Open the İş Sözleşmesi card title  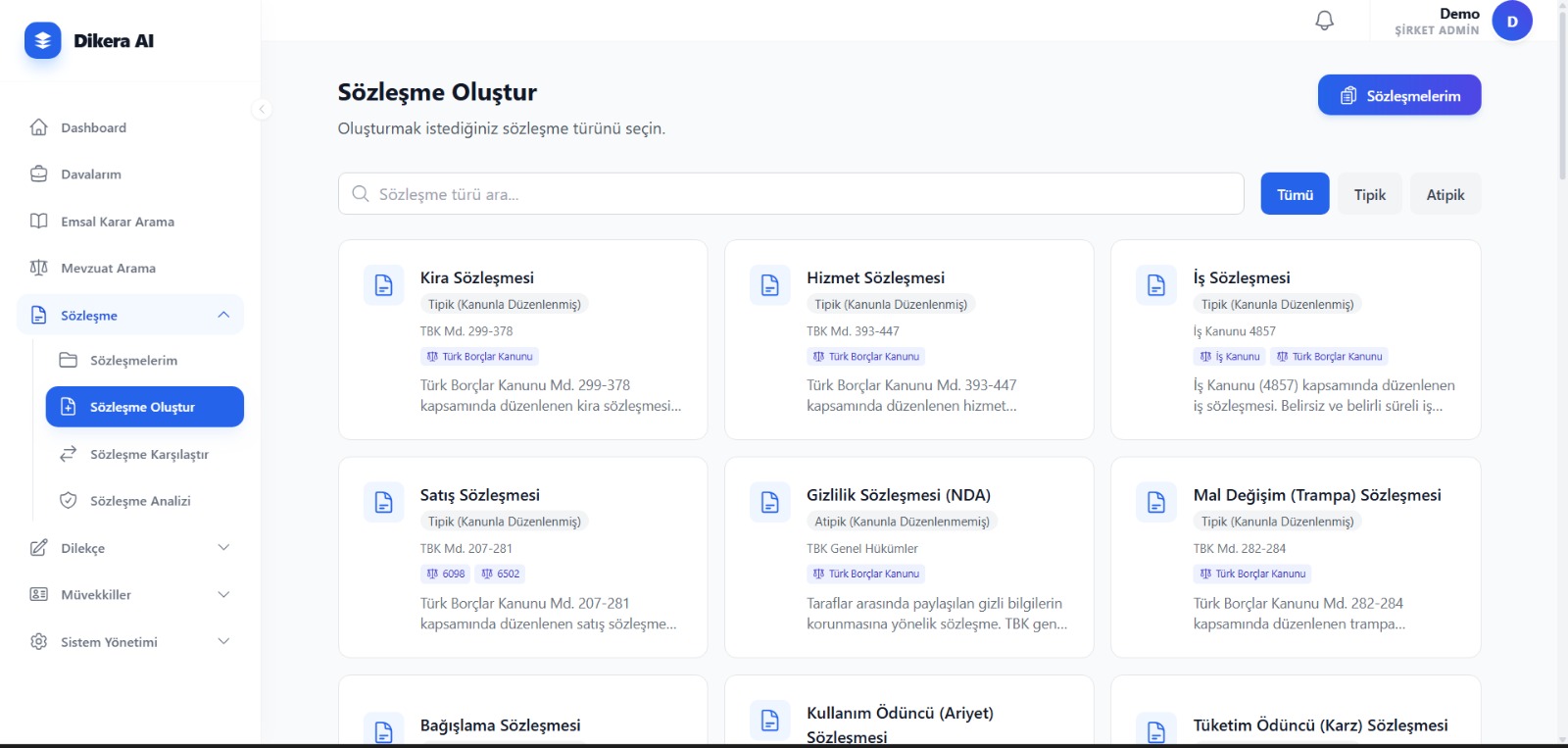[1241, 278]
